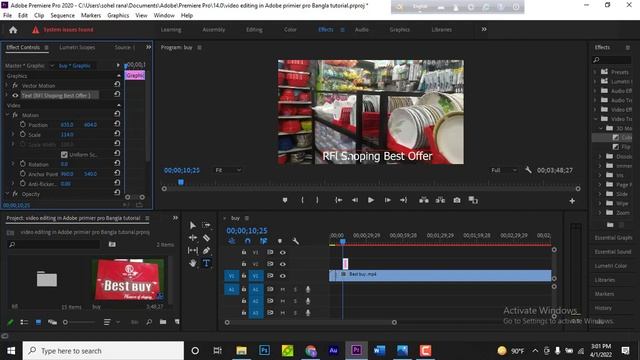Create new bin in project panel
Screen dimensions: 640x360
(163, 322)
